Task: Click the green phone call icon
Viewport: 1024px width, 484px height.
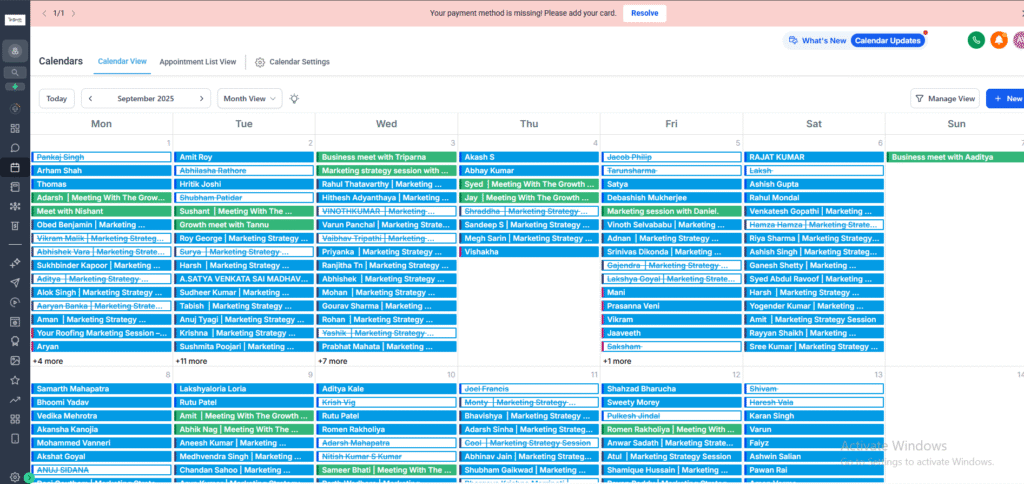Action: click(976, 40)
